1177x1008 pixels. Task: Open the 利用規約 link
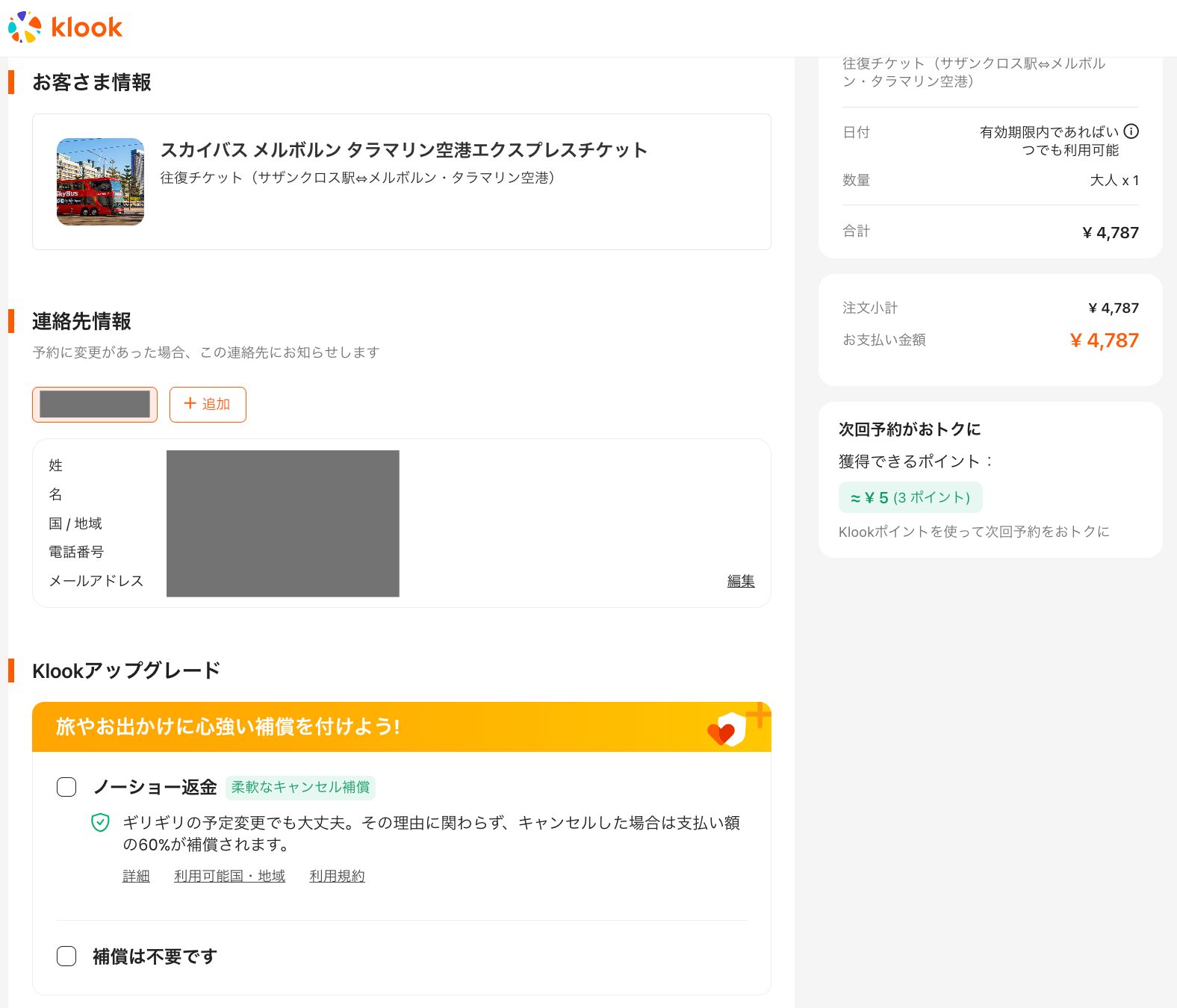(337, 876)
